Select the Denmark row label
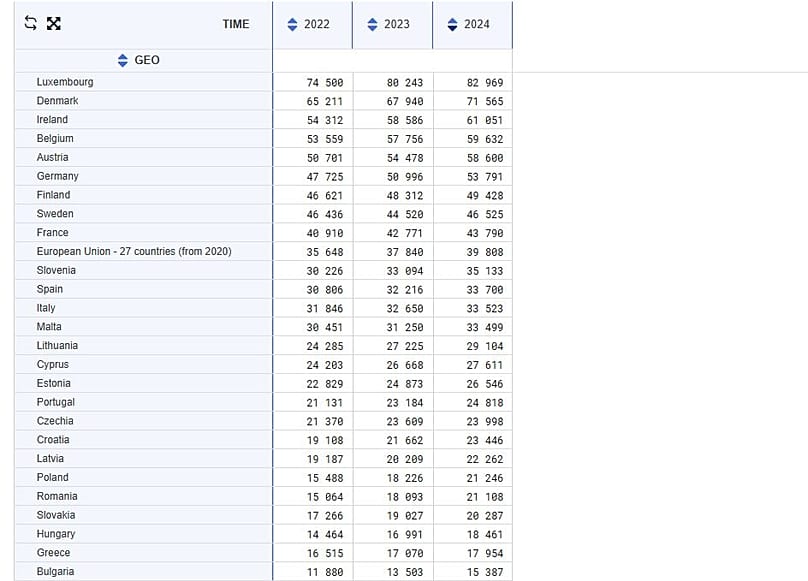This screenshot has height=581, width=808. (x=57, y=101)
